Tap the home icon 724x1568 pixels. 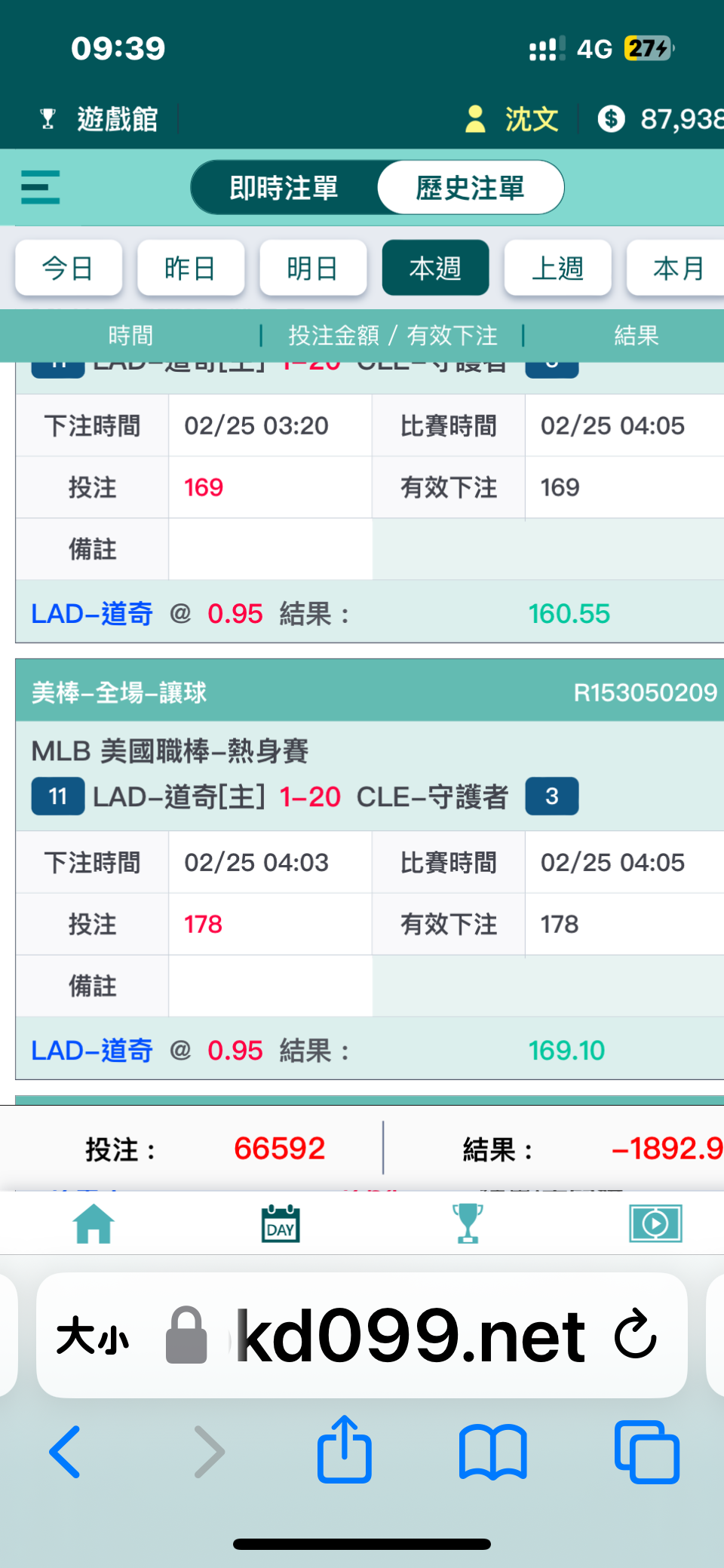tap(94, 1223)
